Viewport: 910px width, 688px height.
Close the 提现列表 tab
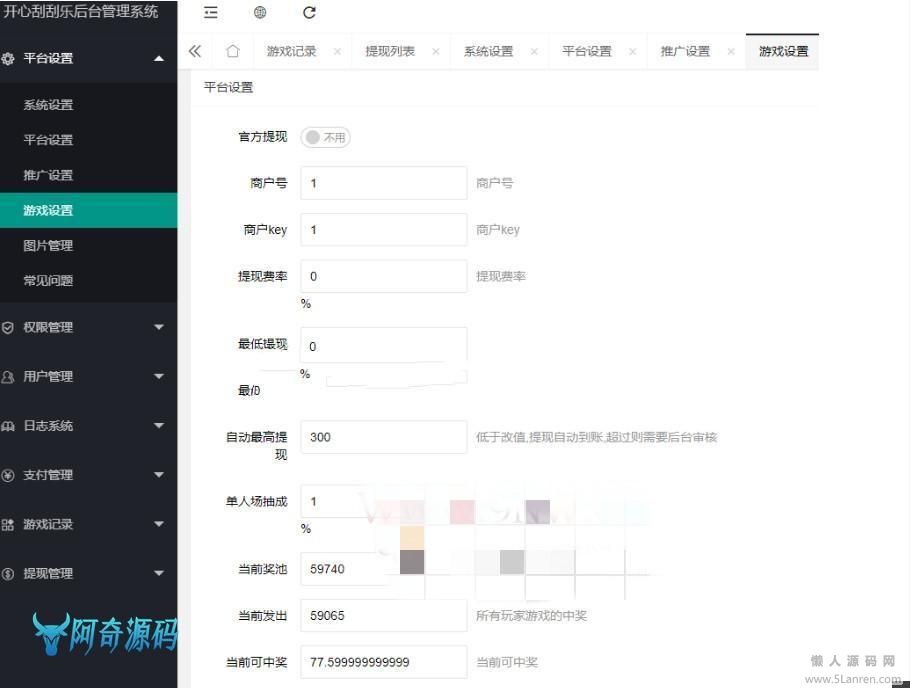436,52
